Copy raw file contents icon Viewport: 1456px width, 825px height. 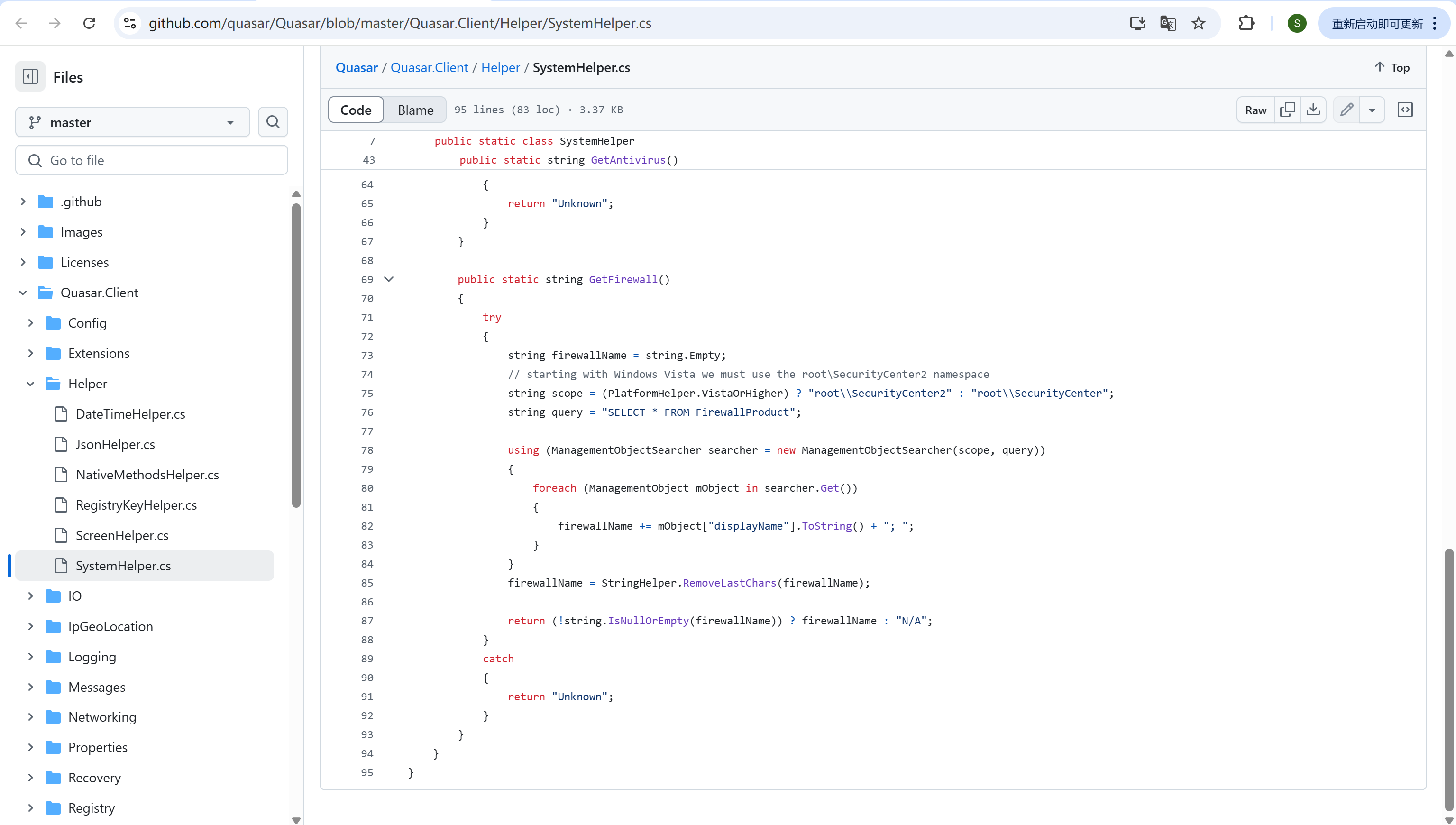tap(1287, 110)
